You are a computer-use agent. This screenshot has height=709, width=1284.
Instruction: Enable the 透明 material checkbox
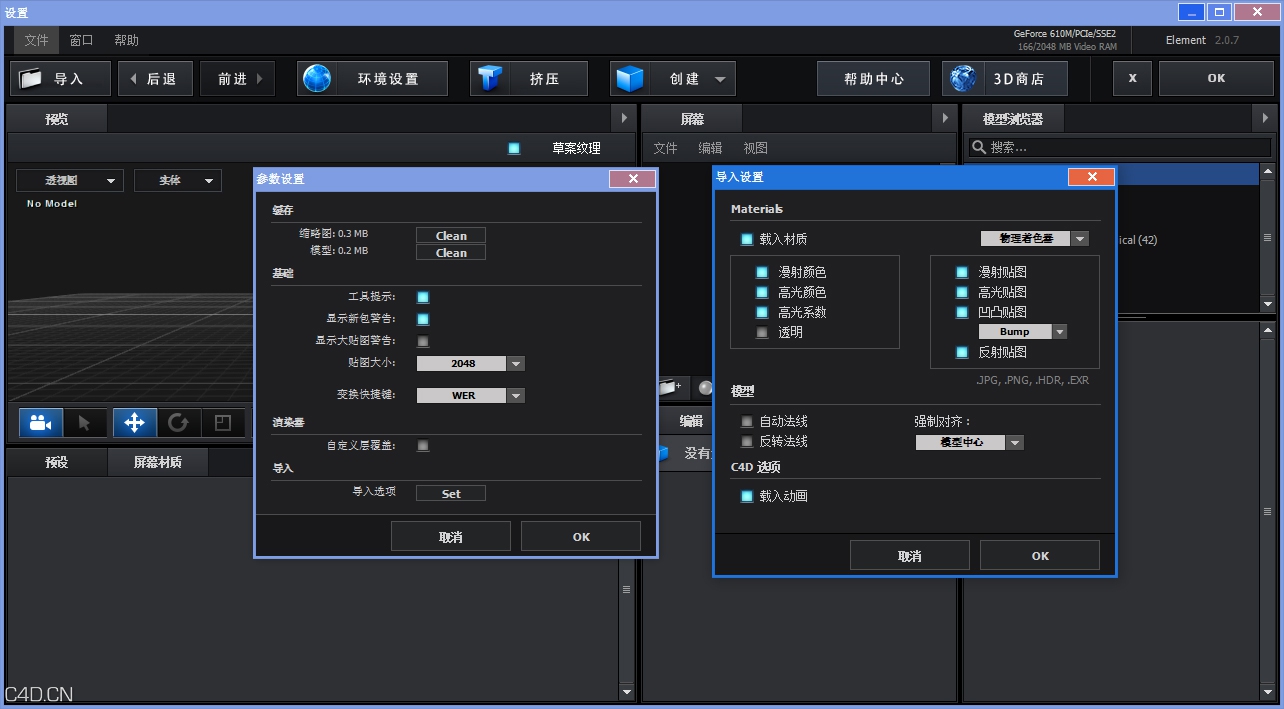click(x=761, y=333)
